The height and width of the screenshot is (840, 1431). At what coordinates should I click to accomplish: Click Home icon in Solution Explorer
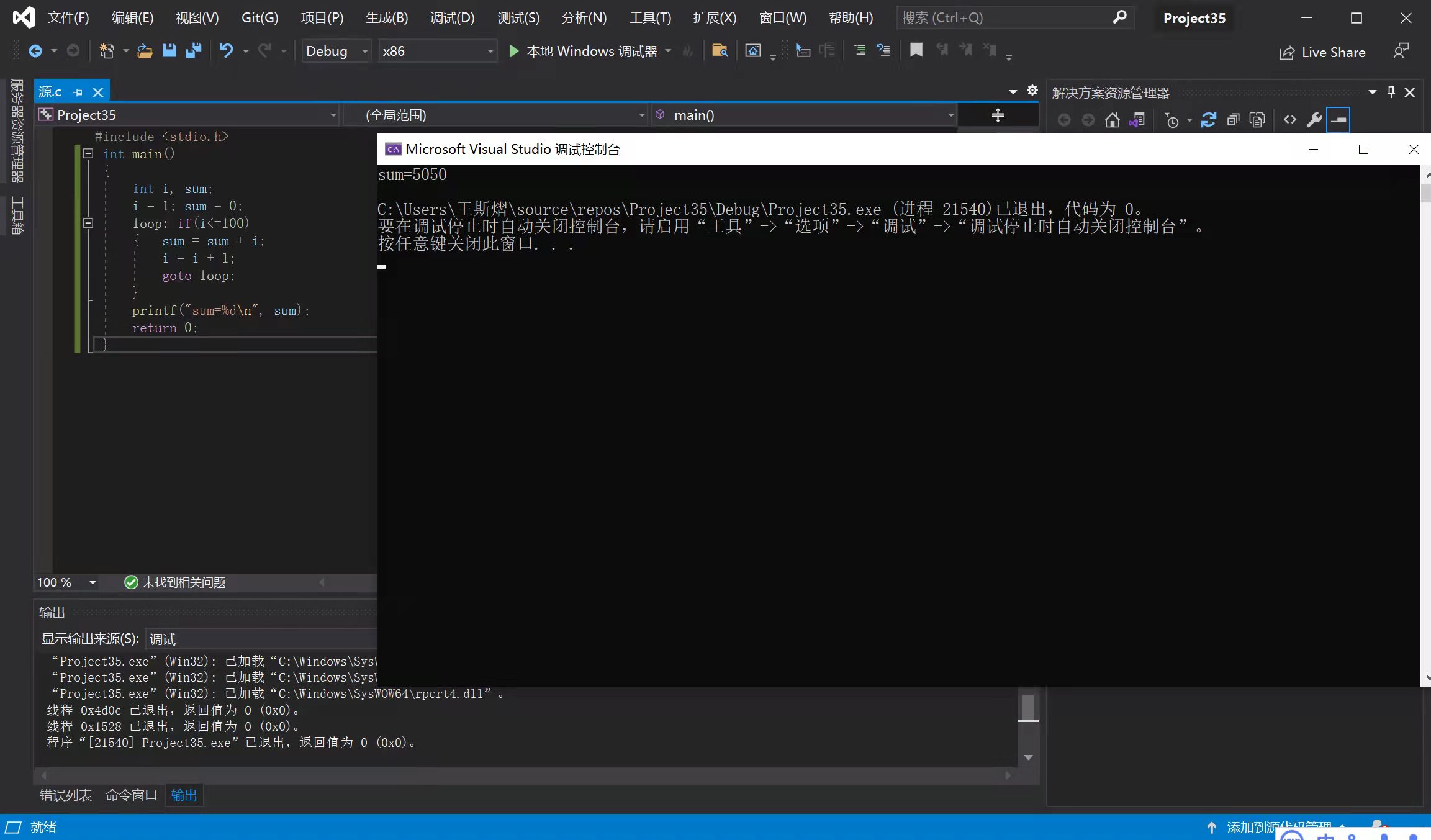point(1112,120)
